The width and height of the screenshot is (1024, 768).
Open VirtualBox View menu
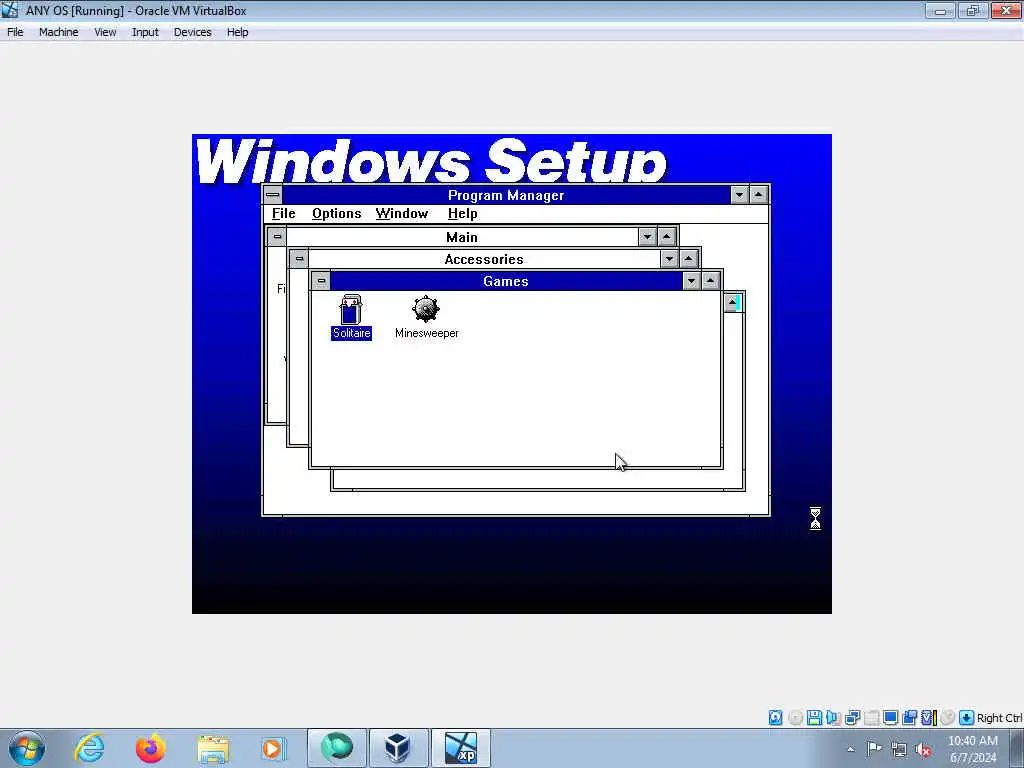pyautogui.click(x=104, y=32)
